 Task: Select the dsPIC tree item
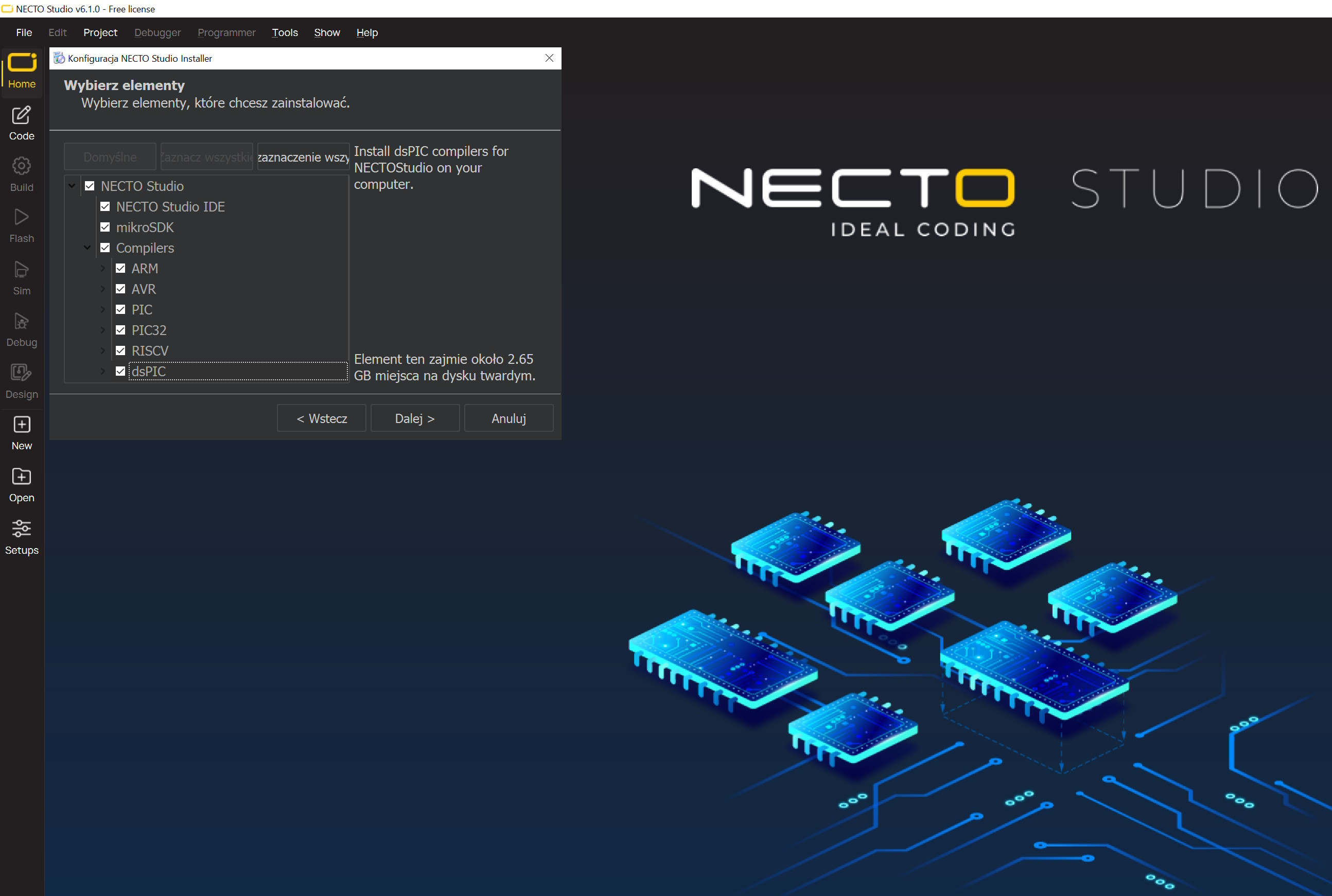coord(149,372)
